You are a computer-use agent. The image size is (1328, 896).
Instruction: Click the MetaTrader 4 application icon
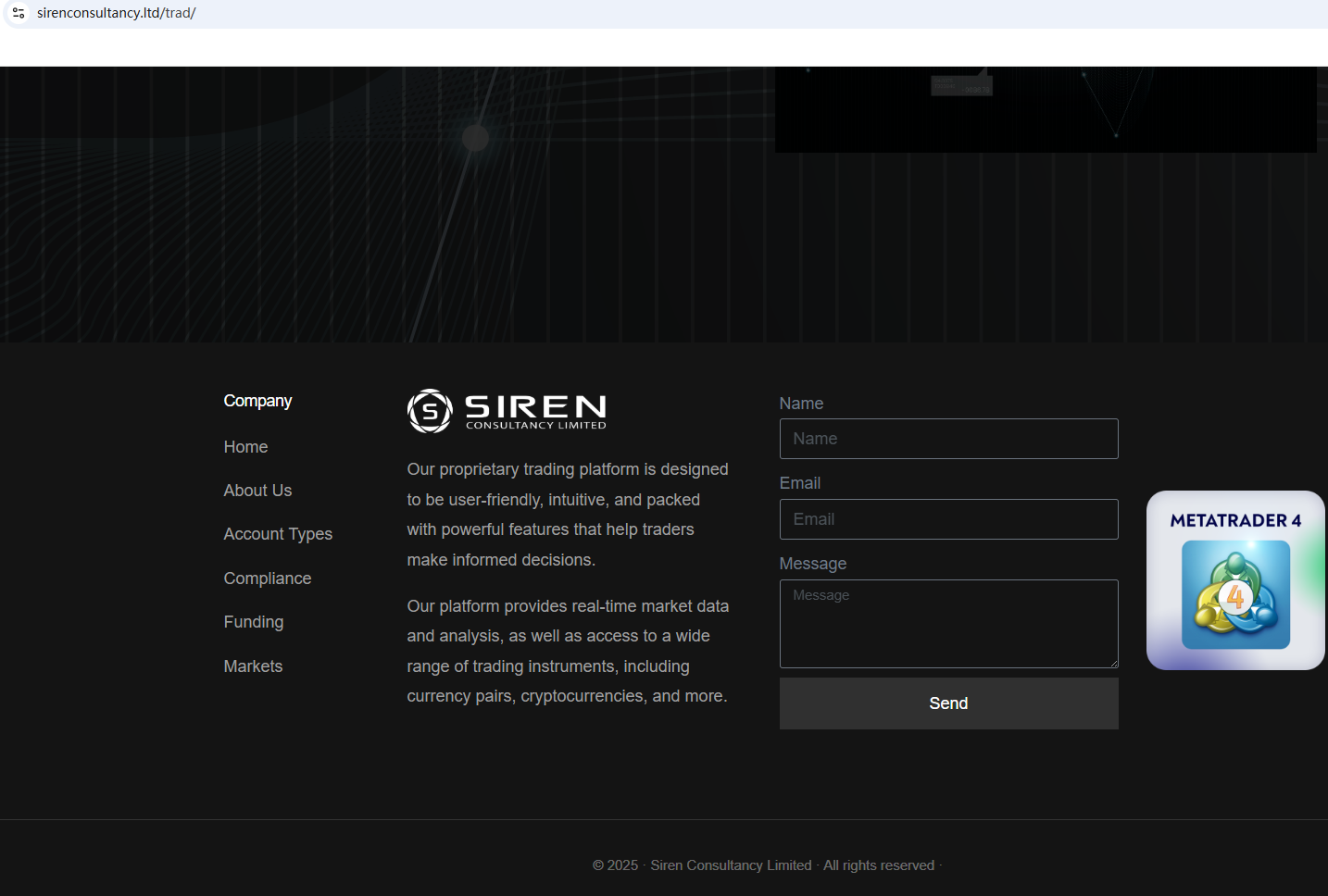tap(1235, 594)
